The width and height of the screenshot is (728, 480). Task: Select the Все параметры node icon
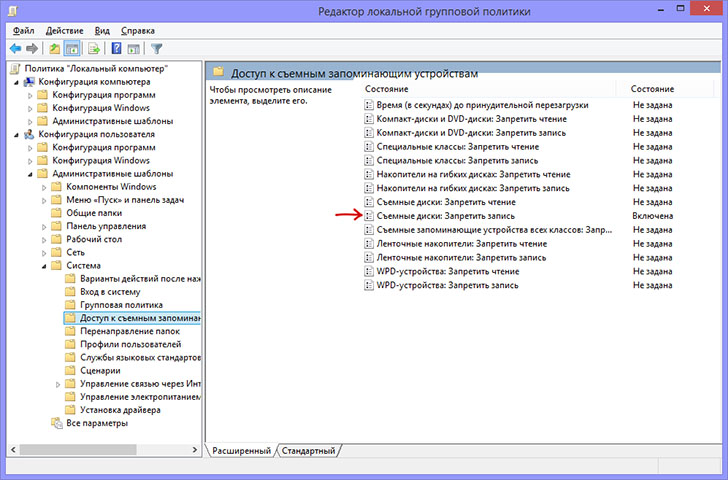(x=56, y=423)
